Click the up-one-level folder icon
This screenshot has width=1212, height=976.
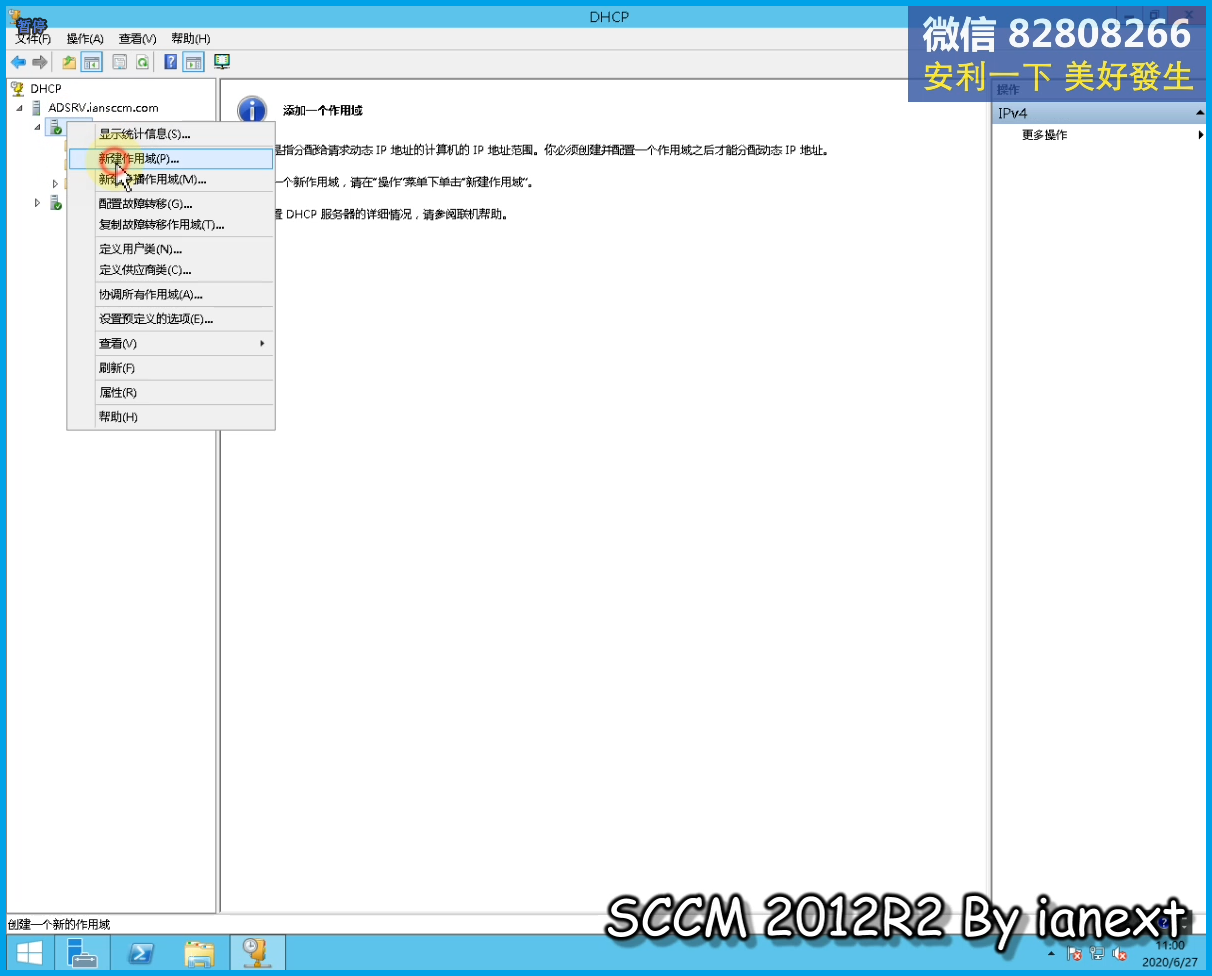pyautogui.click(x=69, y=62)
